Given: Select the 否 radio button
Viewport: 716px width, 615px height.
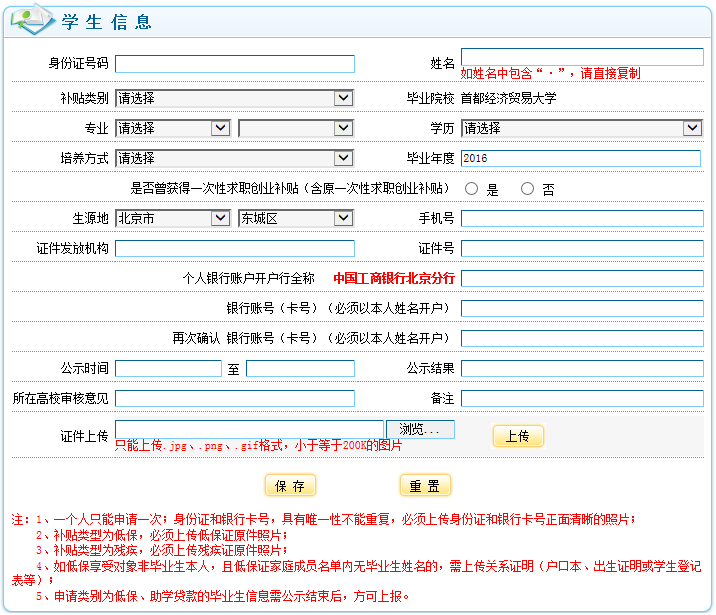Looking at the screenshot, I should 527,189.
